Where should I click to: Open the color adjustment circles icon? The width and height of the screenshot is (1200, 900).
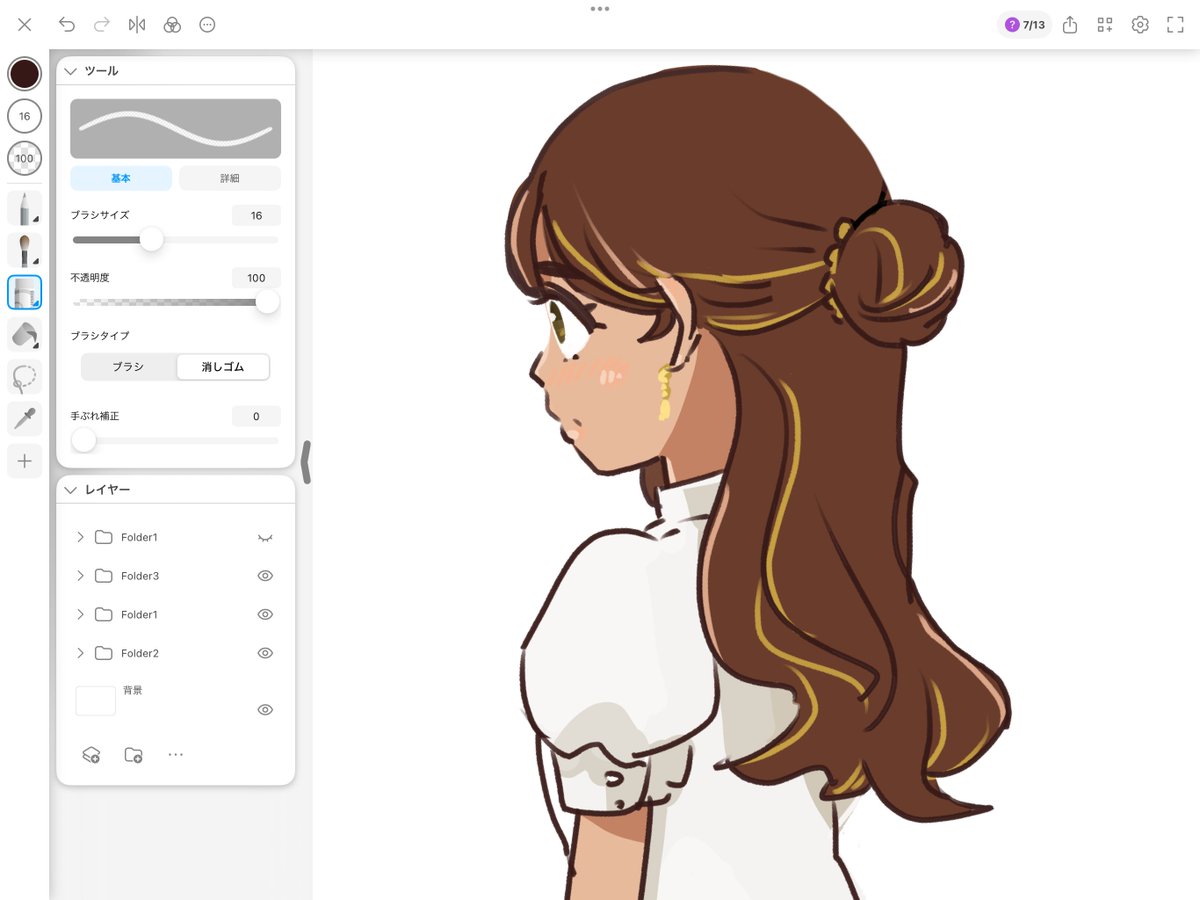(172, 25)
